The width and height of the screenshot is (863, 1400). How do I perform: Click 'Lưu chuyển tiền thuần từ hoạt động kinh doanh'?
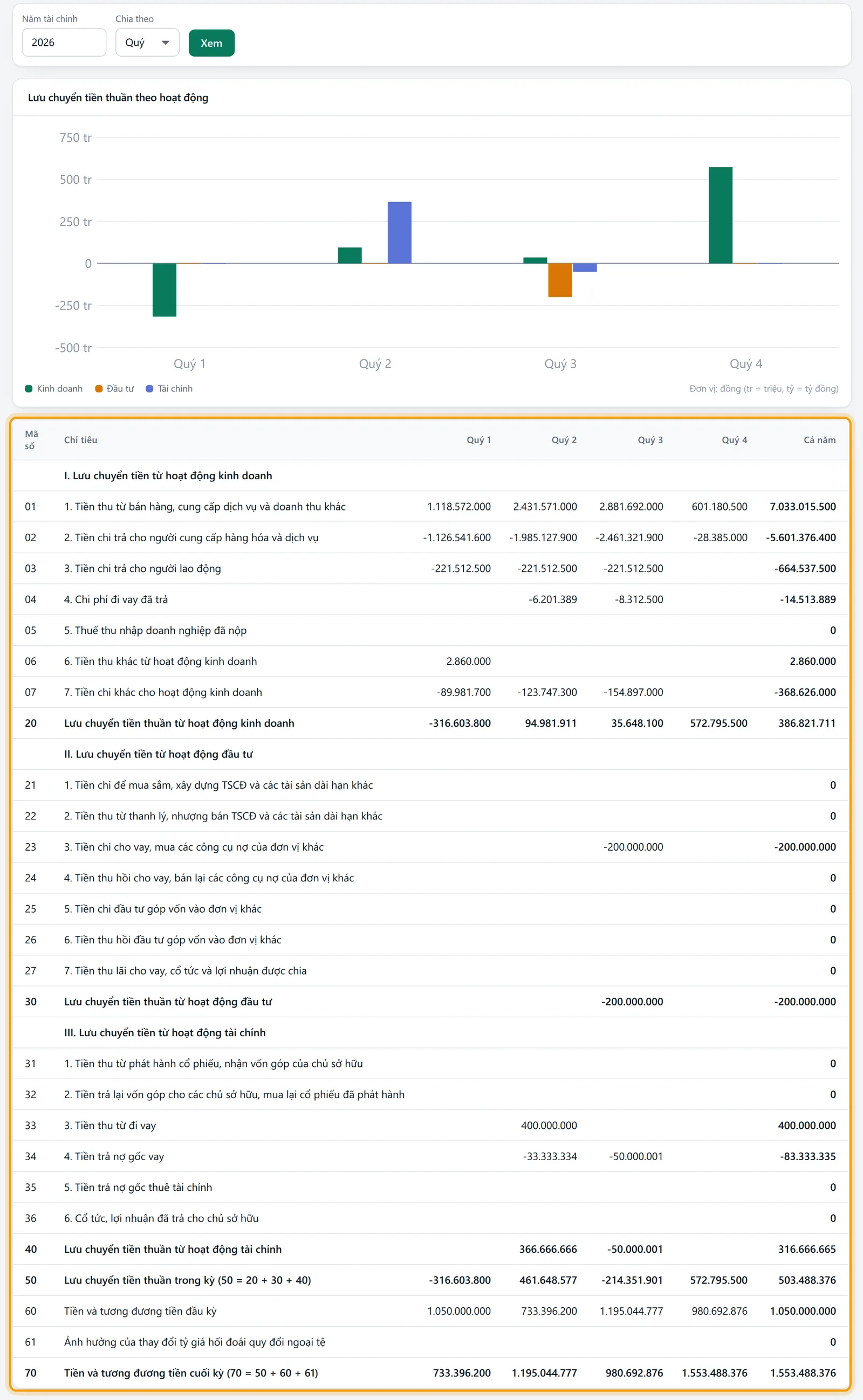pyautogui.click(x=179, y=723)
